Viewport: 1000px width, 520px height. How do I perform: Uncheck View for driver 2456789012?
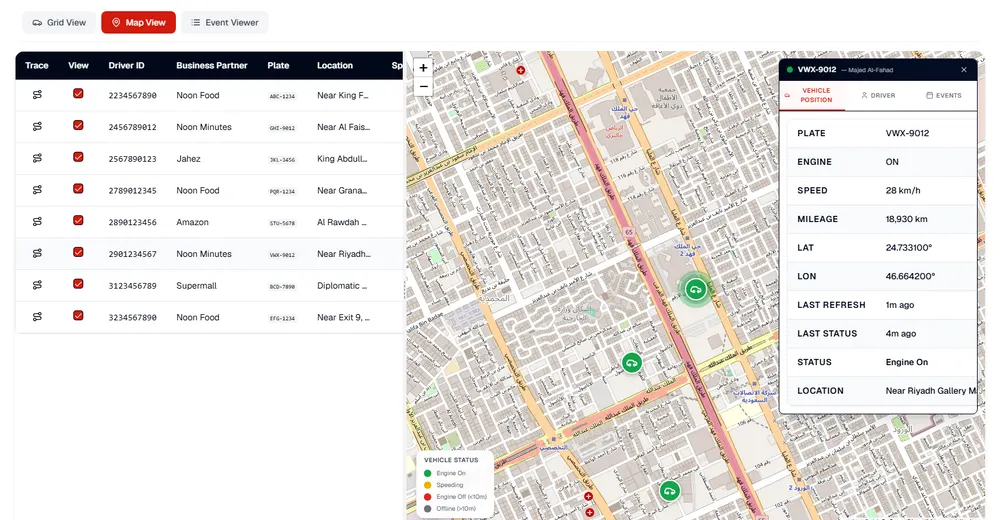pyautogui.click(x=78, y=125)
